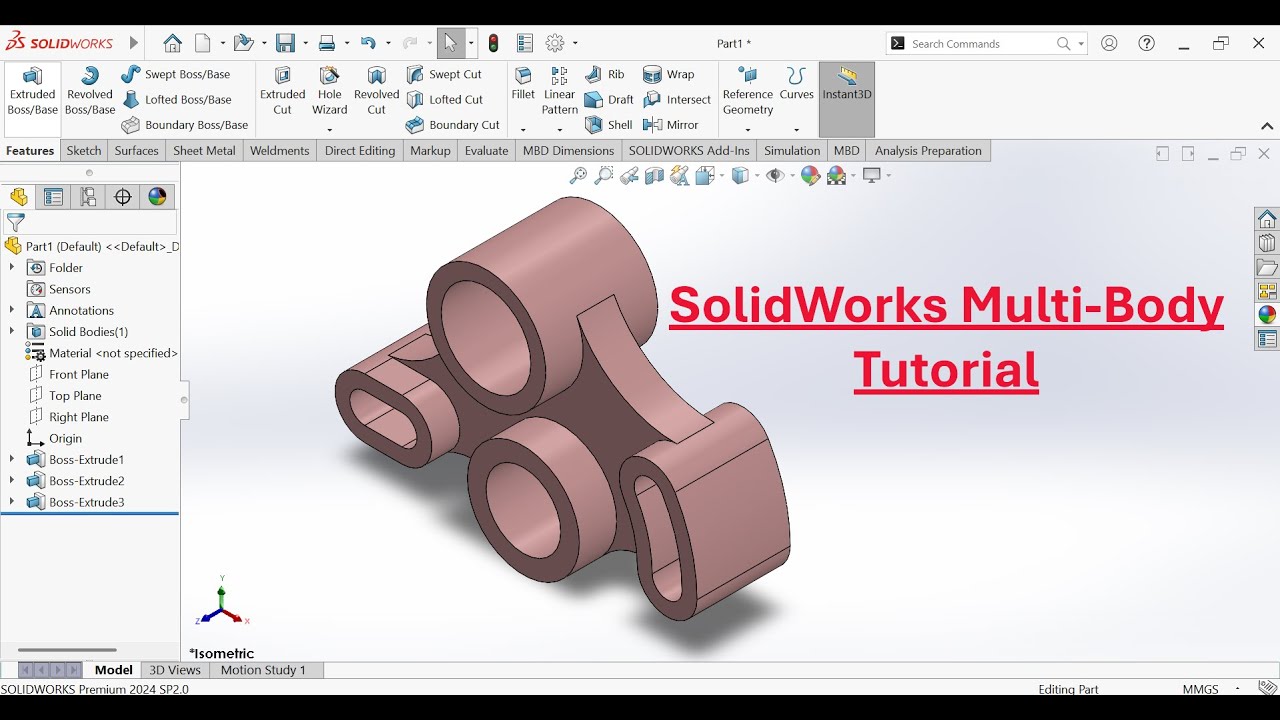
Task: Open the Evaluate tab
Action: (487, 151)
